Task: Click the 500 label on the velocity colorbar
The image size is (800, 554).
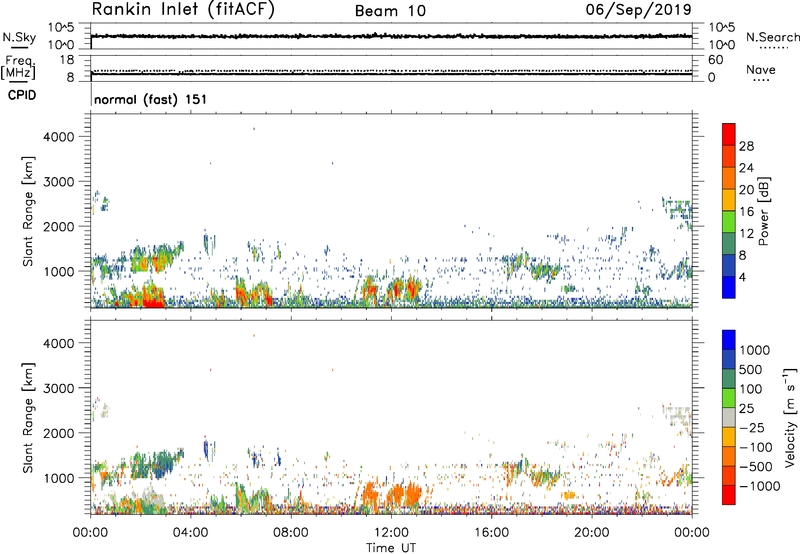Action: tap(751, 369)
